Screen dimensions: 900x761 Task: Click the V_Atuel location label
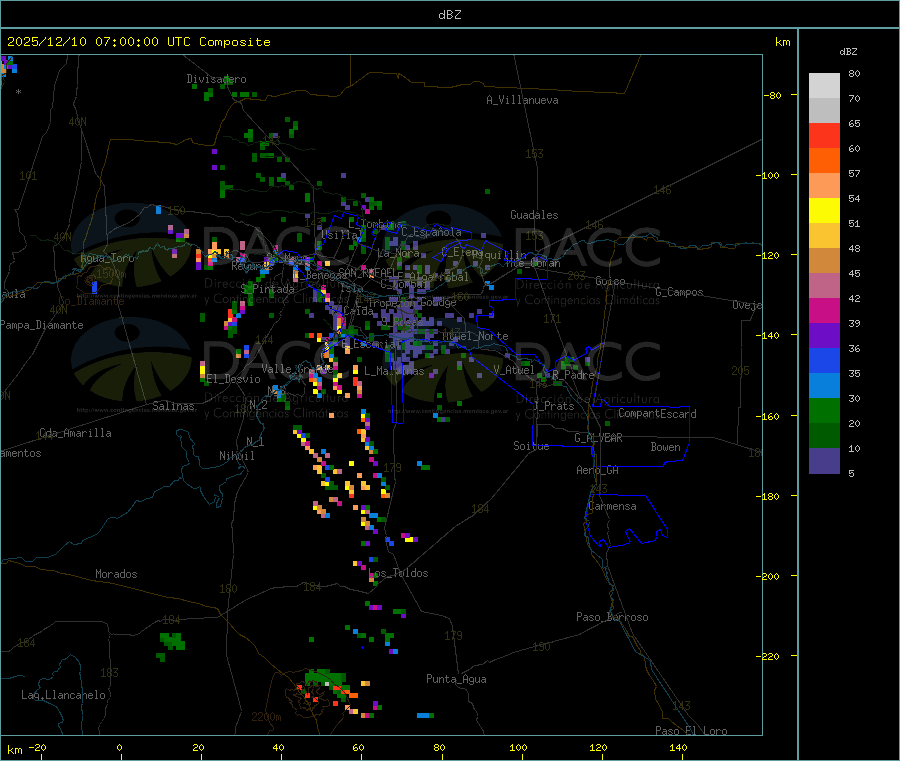[514, 370]
